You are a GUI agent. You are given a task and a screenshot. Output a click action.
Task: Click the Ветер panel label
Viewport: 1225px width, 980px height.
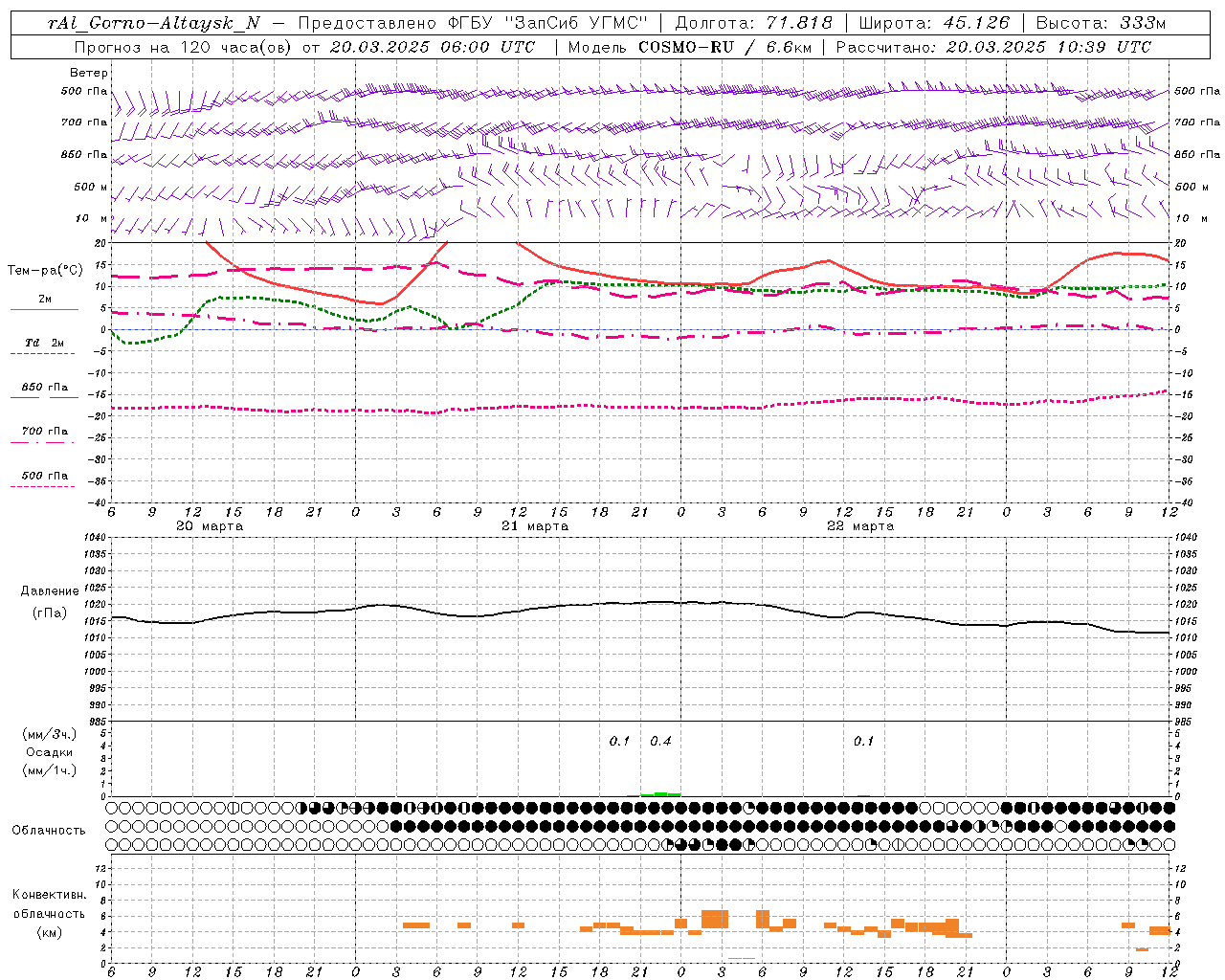coord(88,73)
